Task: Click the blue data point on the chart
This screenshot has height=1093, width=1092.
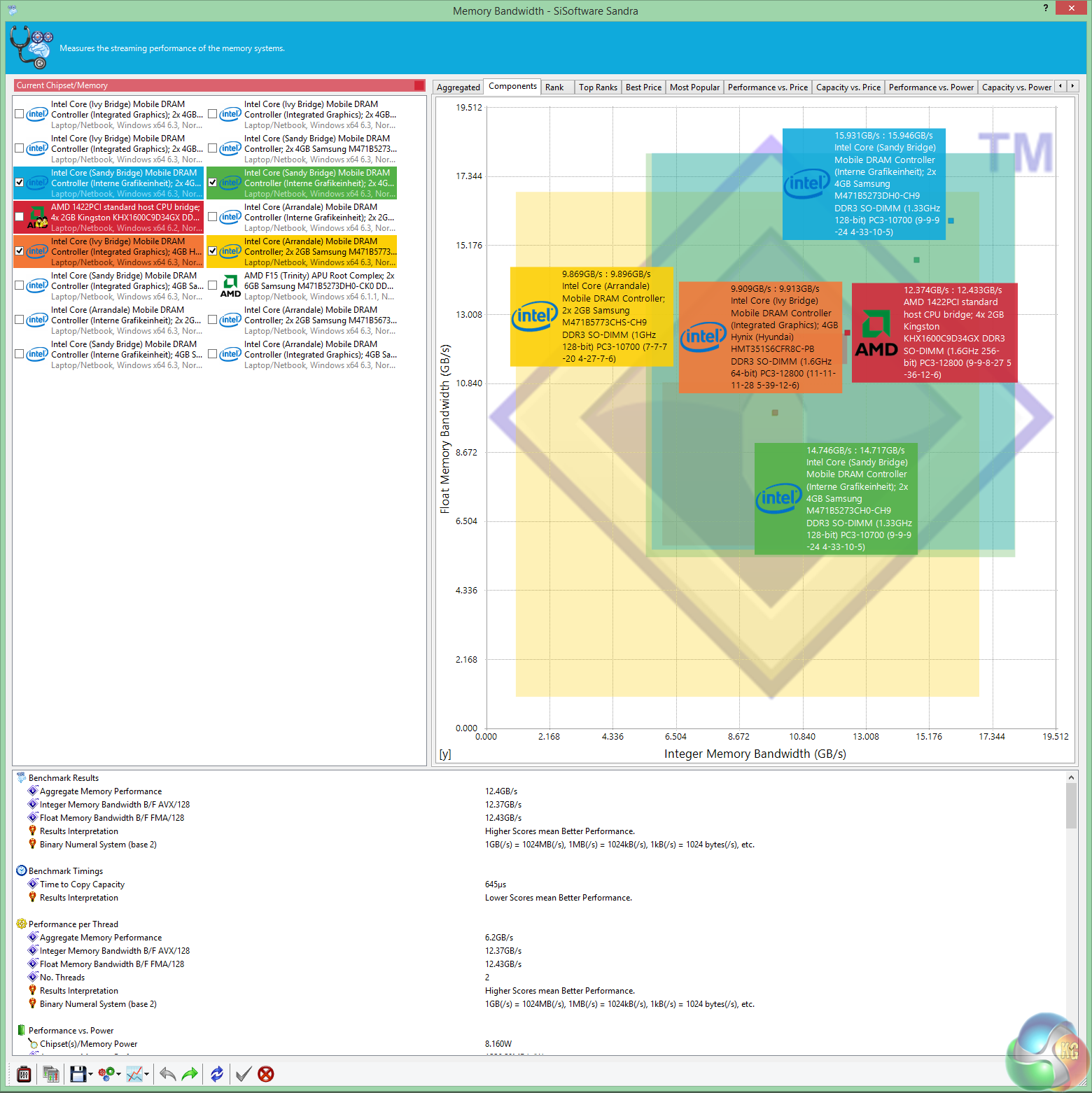Action: coord(951,220)
